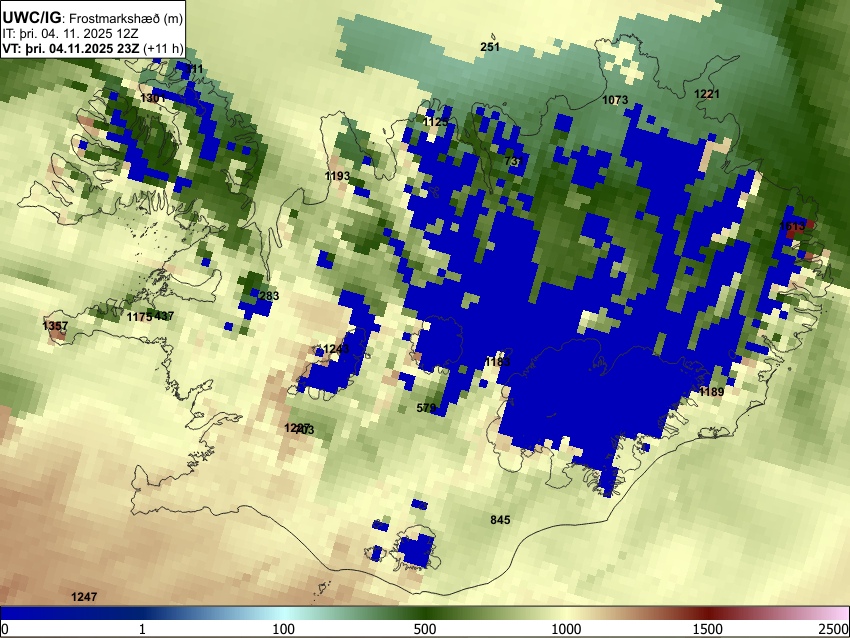
Task: Click the value label 845
Action: 500,520
